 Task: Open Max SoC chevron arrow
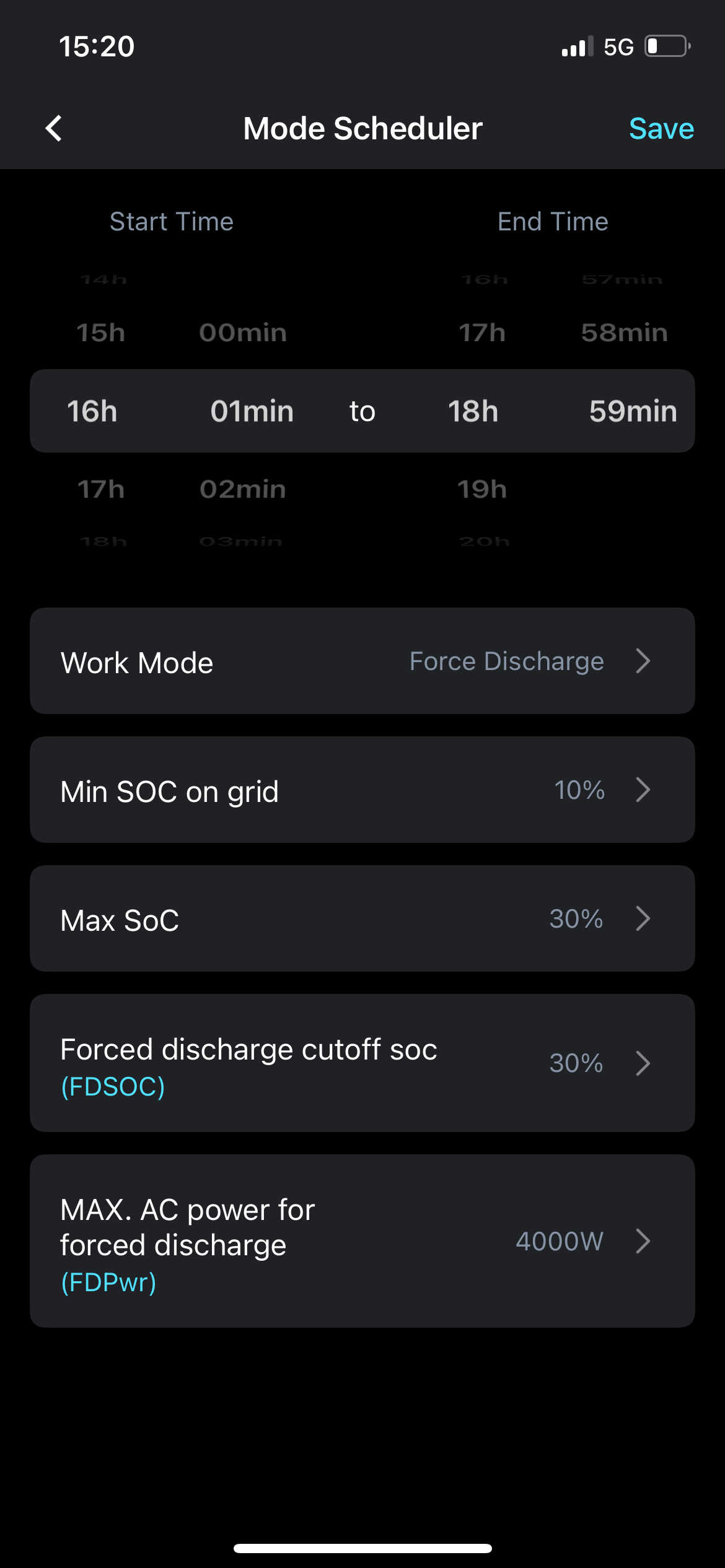pos(643,918)
